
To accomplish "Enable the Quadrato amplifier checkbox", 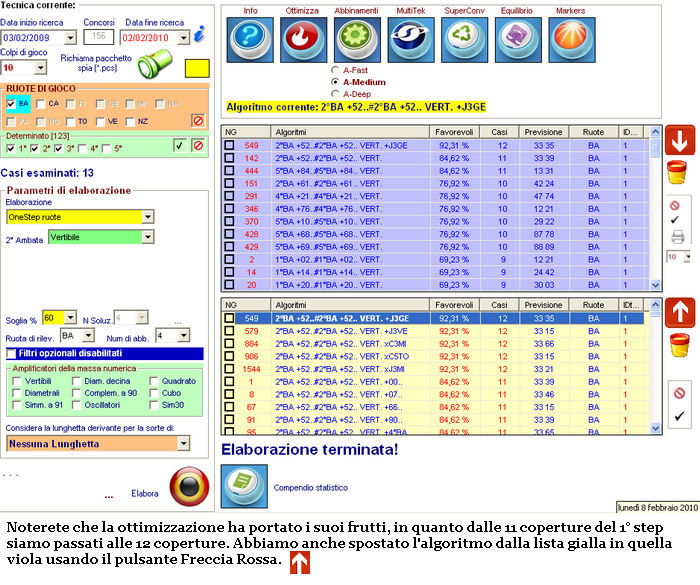I will (x=154, y=381).
